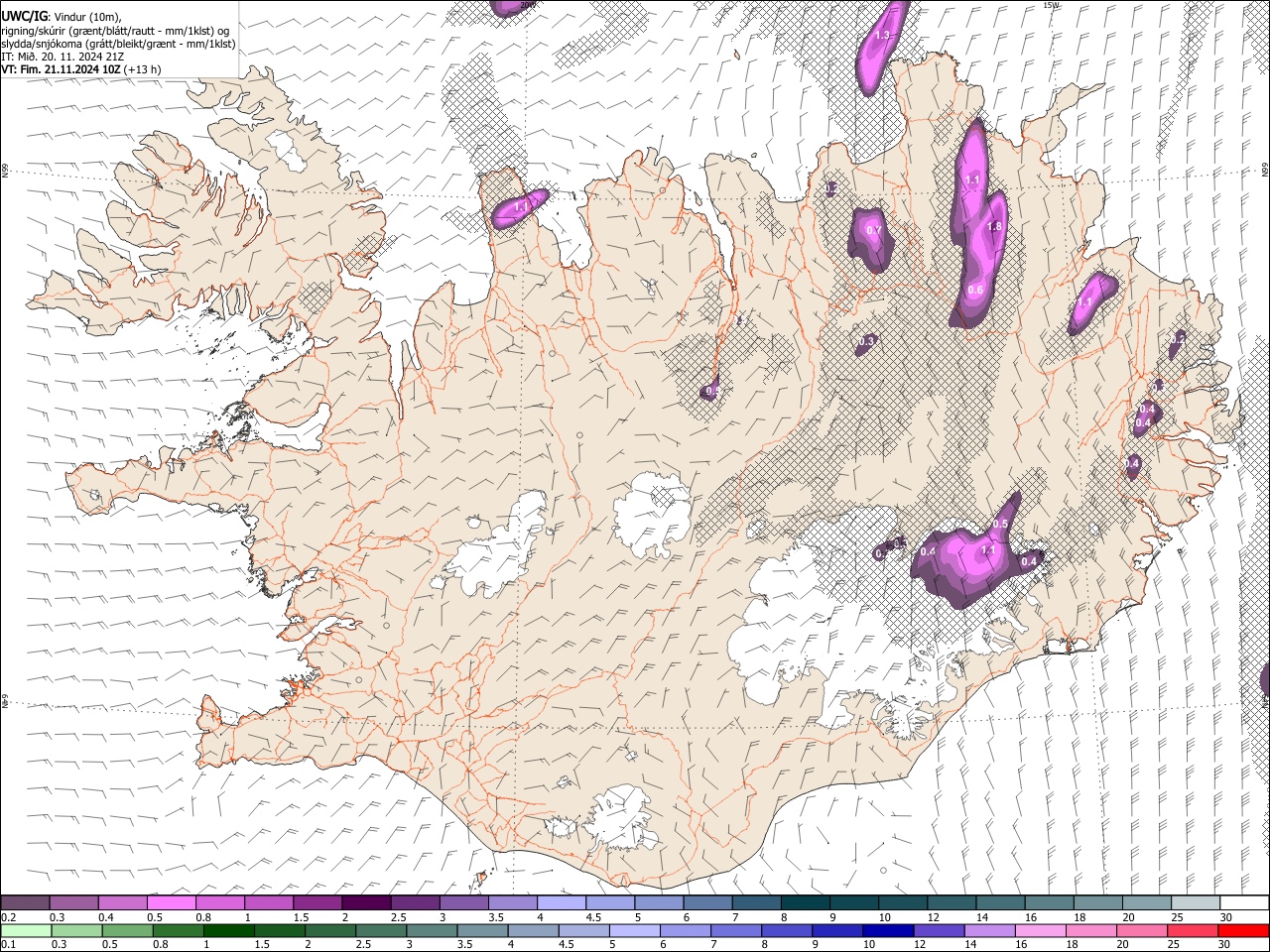The width and height of the screenshot is (1270, 952).
Task: Click the 0.7 snowfall value label
Action: click(x=873, y=231)
